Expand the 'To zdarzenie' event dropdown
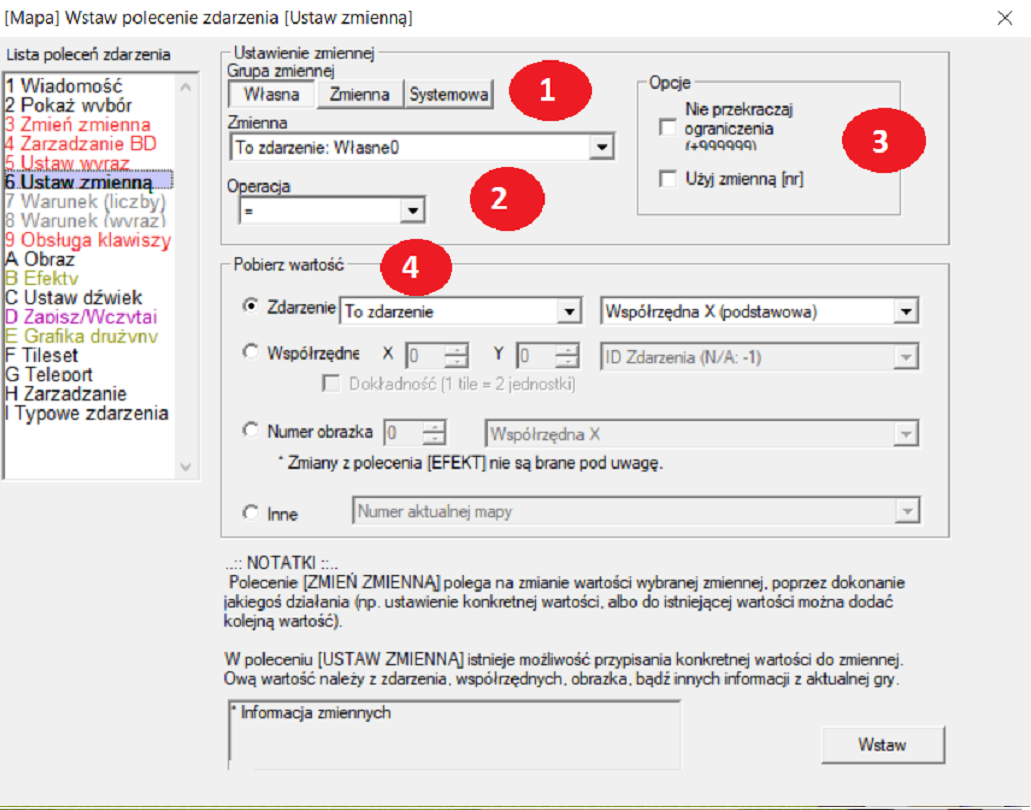 point(569,311)
